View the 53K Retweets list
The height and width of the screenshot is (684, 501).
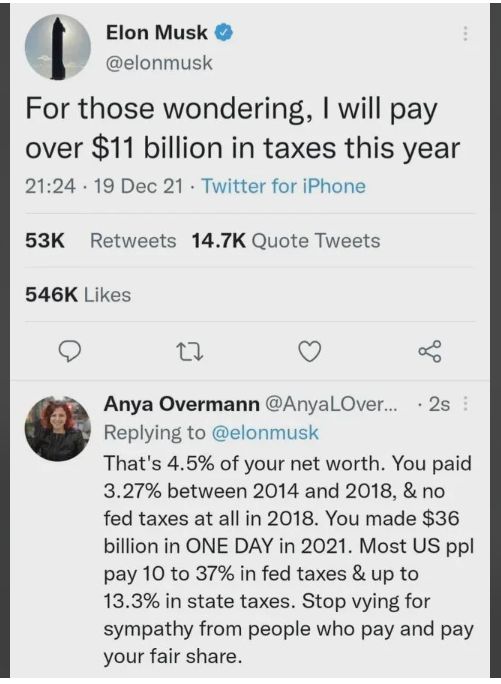pyautogui.click(x=101, y=240)
